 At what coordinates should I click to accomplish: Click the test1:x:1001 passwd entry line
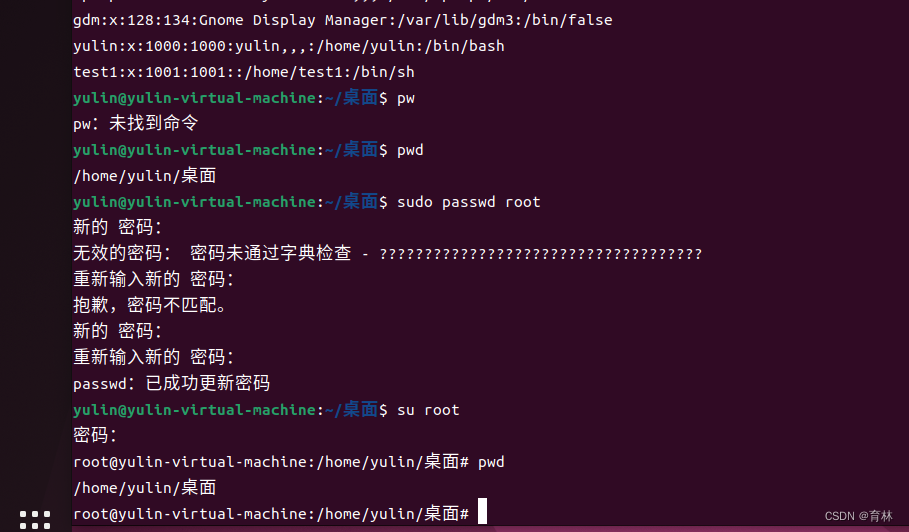point(243,72)
